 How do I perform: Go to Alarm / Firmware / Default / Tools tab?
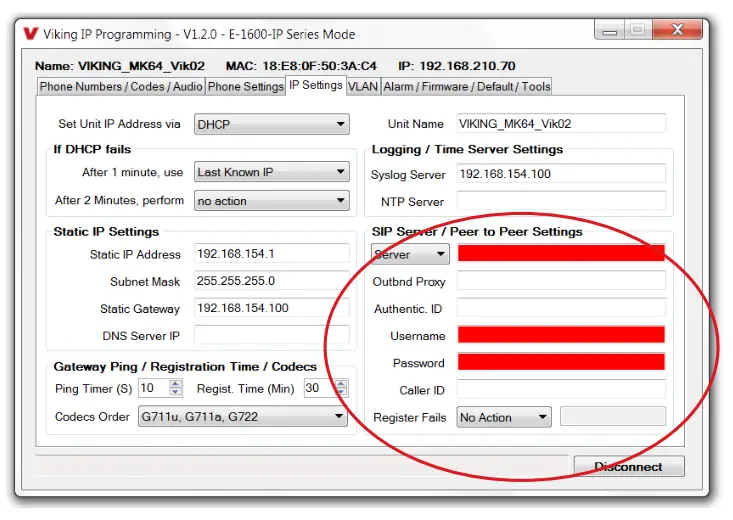pyautogui.click(x=467, y=87)
